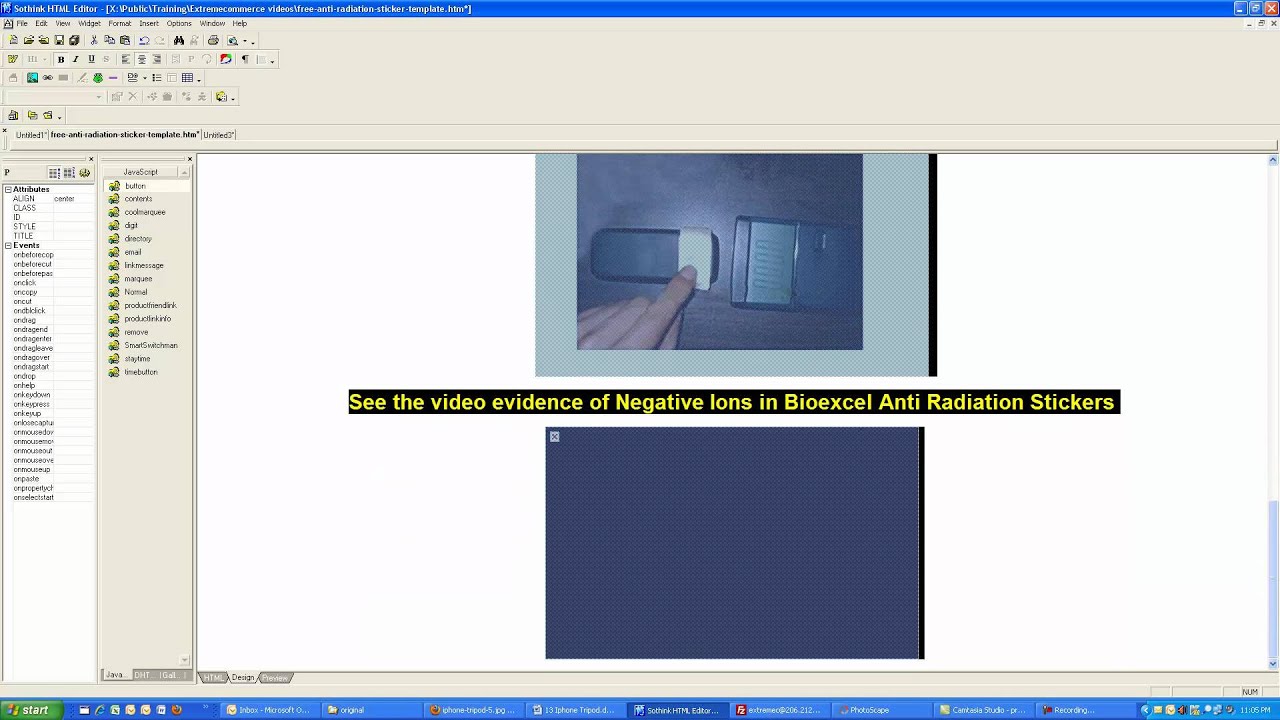Toggle Align Right

[x=157, y=59]
